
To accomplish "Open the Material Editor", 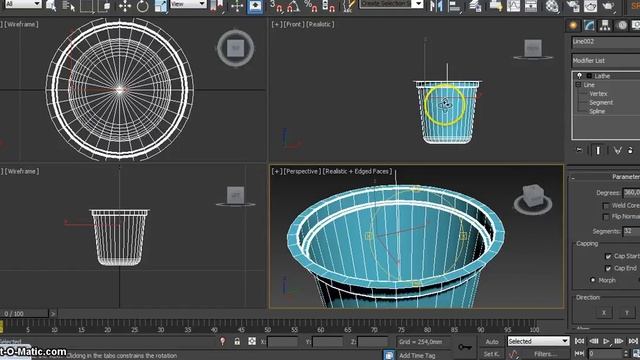I will pos(552,6).
